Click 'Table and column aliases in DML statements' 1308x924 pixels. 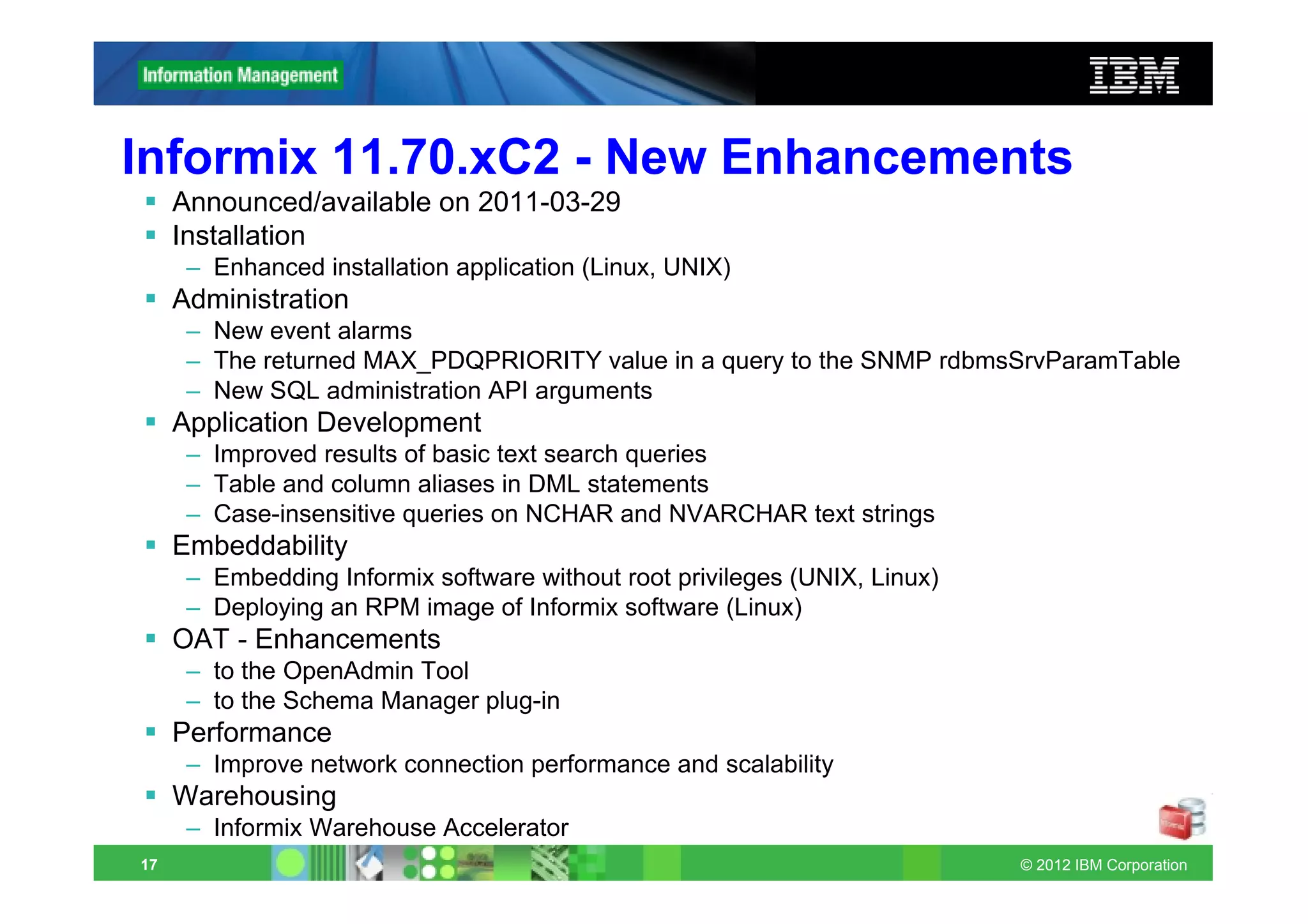(x=460, y=484)
